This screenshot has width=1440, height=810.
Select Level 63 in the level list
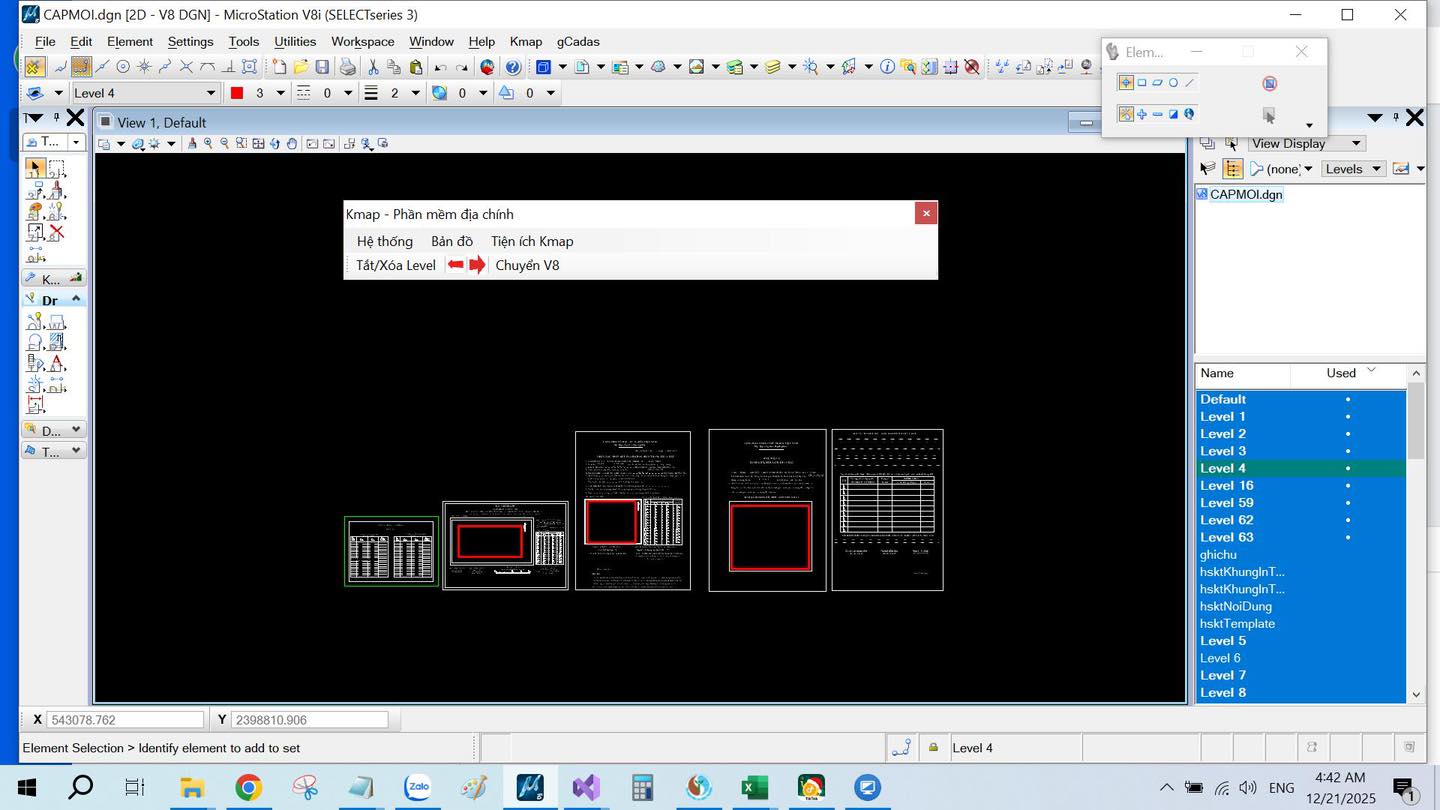point(1301,537)
